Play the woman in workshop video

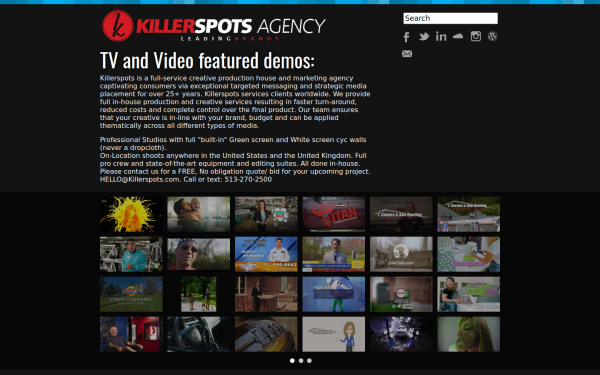(x=266, y=214)
